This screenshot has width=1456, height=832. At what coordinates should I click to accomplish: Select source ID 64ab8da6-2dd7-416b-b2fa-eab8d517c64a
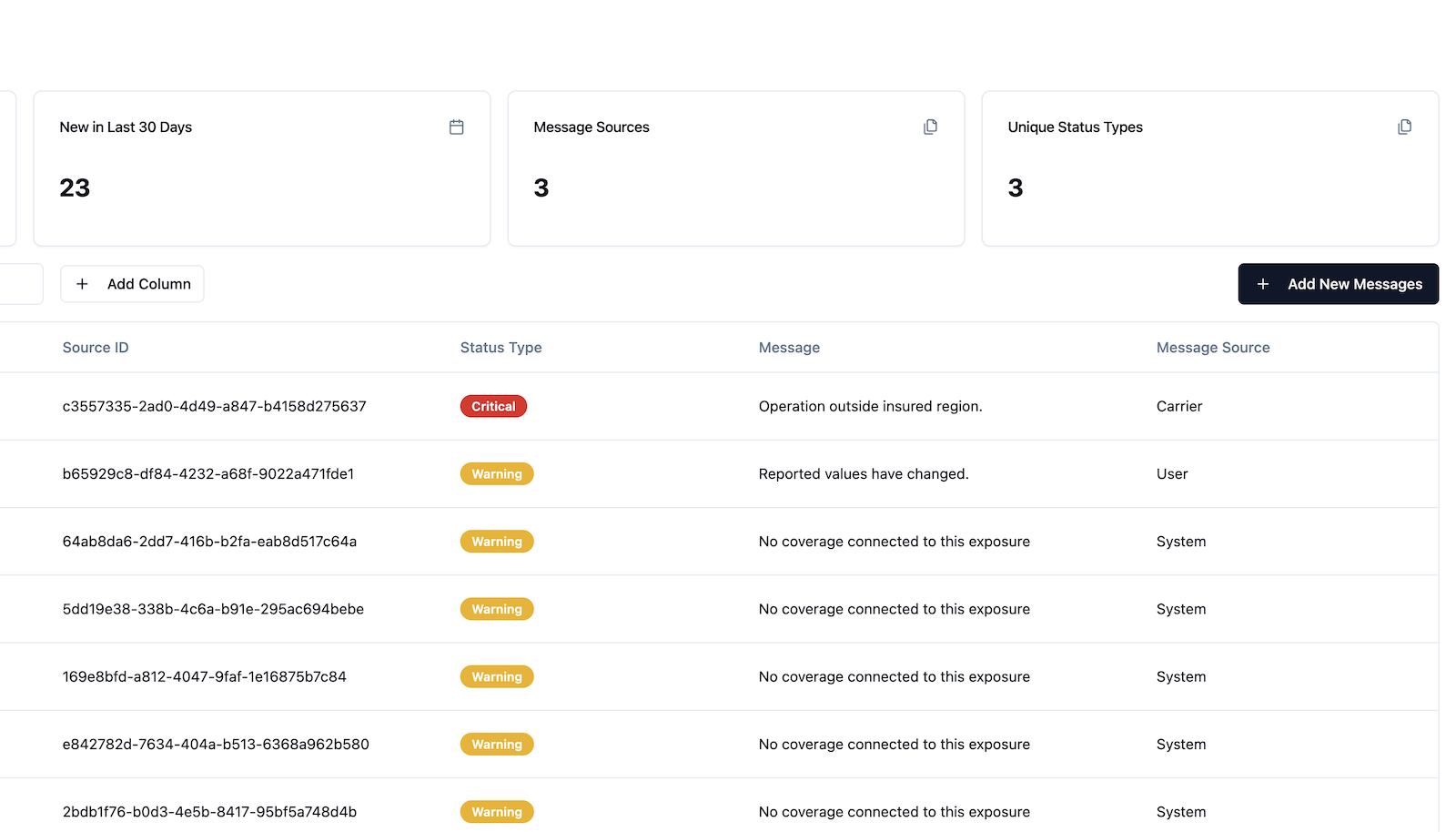pos(209,542)
